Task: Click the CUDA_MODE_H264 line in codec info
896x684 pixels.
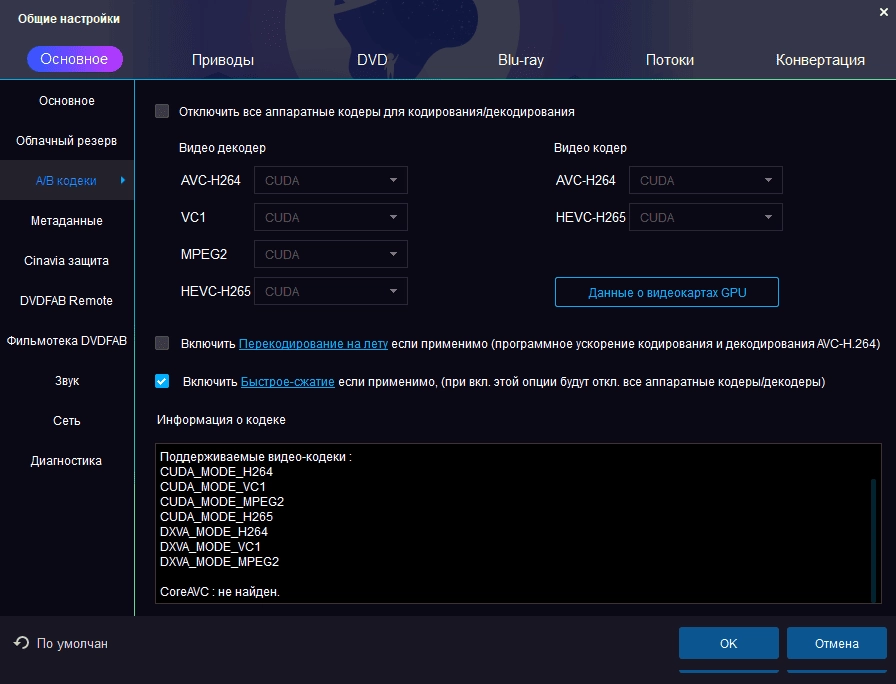Action: point(217,471)
